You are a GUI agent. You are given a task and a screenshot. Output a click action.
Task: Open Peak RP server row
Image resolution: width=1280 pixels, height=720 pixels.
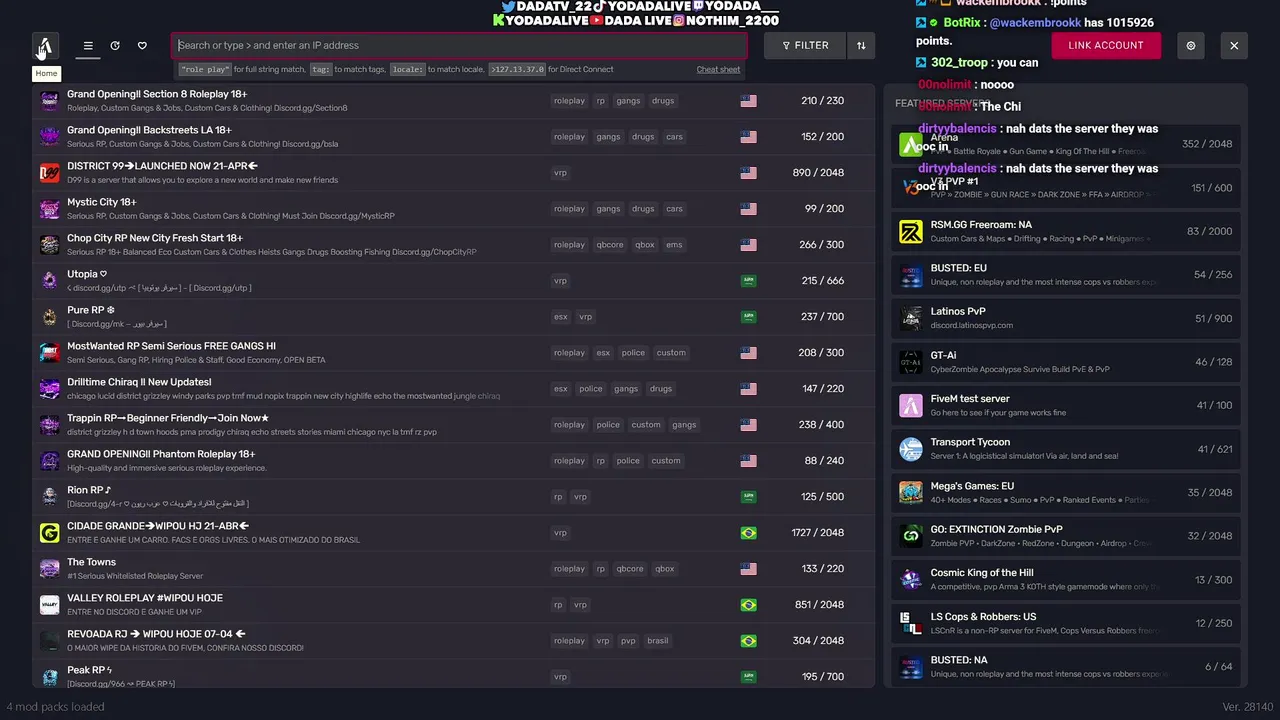pos(454,677)
